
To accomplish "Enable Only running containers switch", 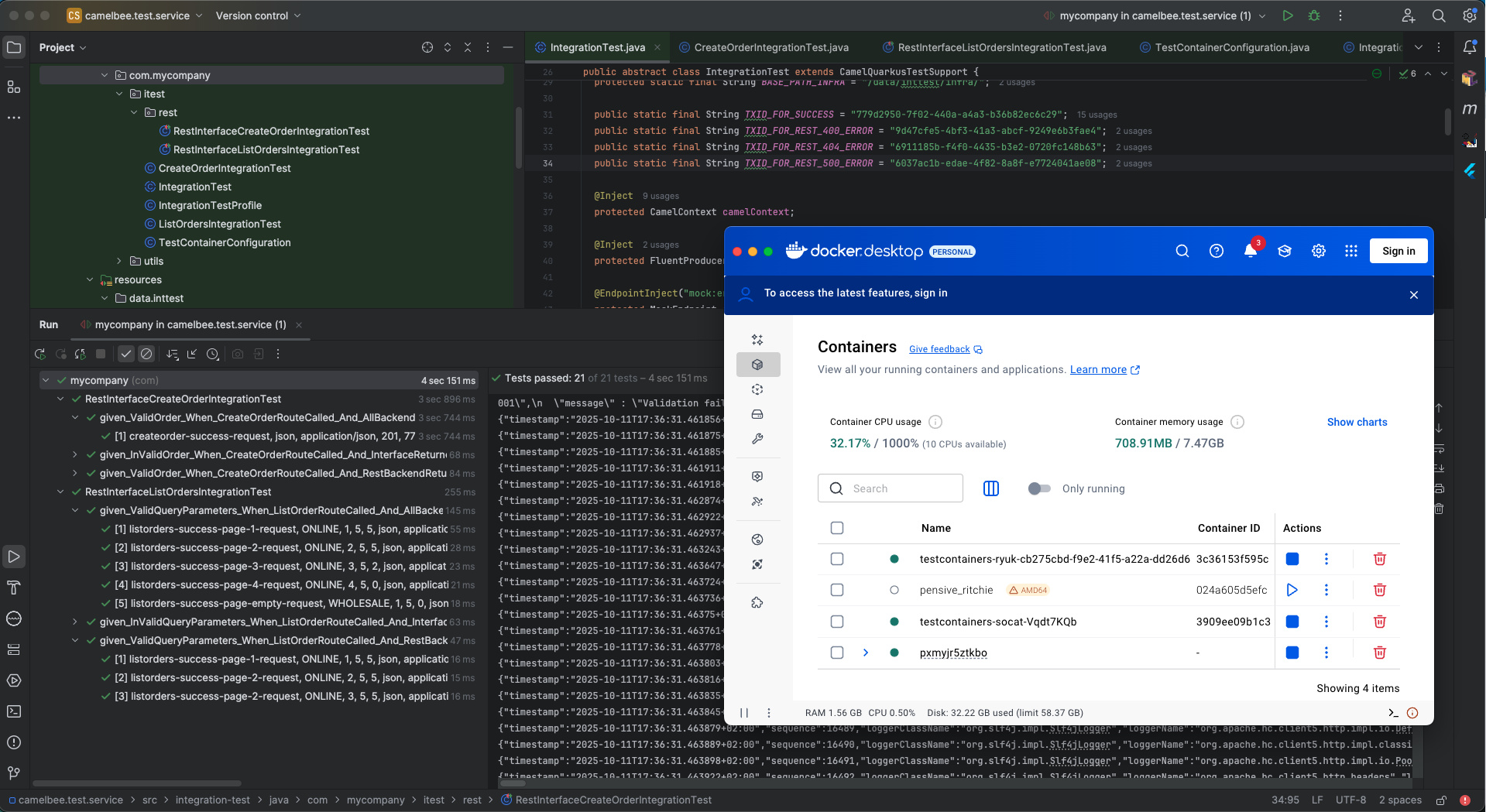I will pos(1039,488).
